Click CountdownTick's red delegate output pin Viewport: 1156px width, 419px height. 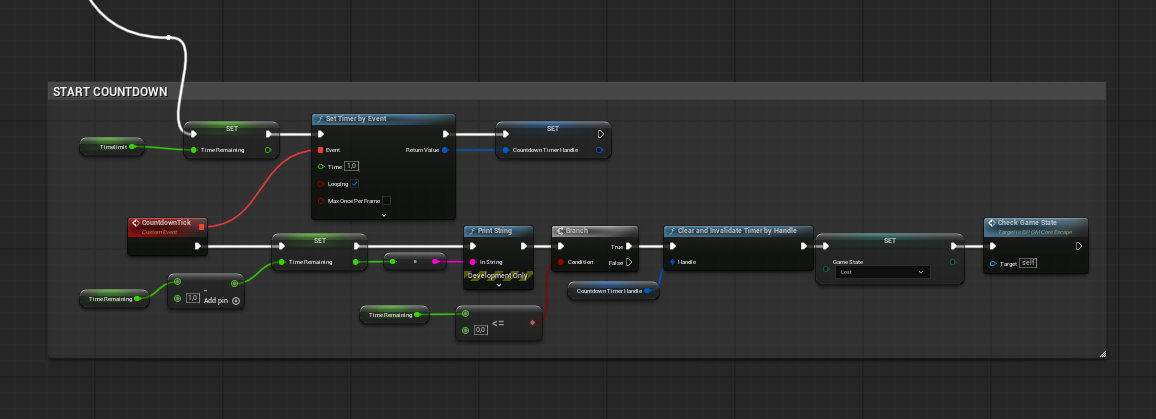[x=201, y=227]
